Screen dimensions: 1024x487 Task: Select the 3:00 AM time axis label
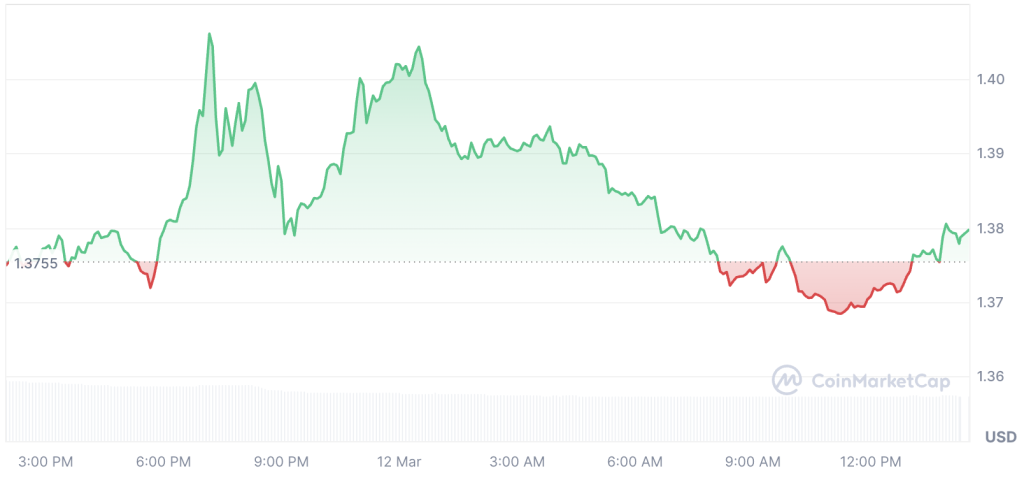pyautogui.click(x=517, y=461)
